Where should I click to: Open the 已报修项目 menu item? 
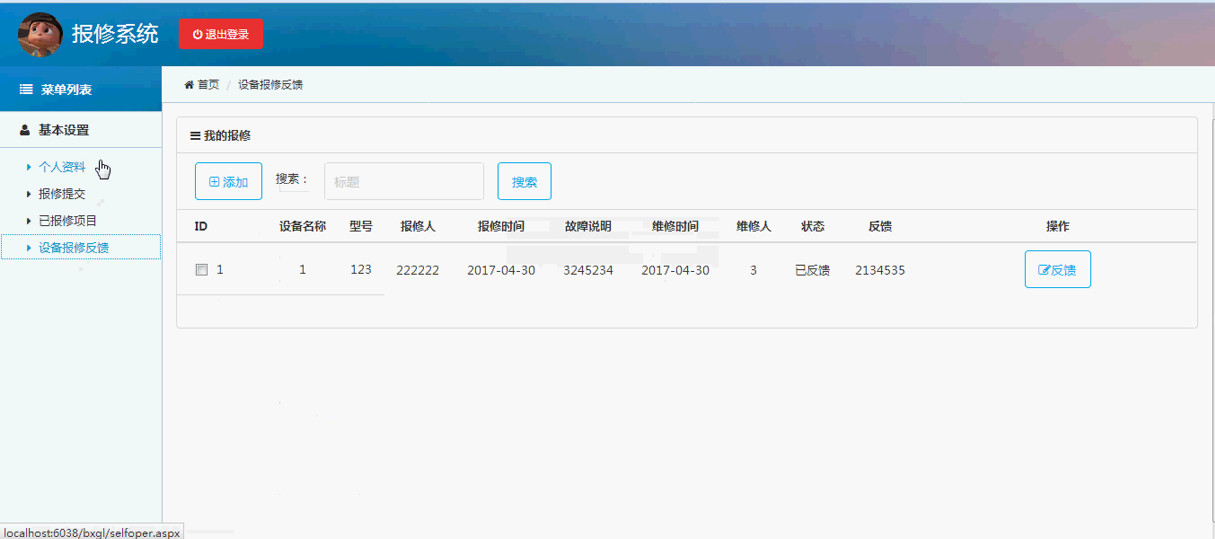tap(68, 220)
